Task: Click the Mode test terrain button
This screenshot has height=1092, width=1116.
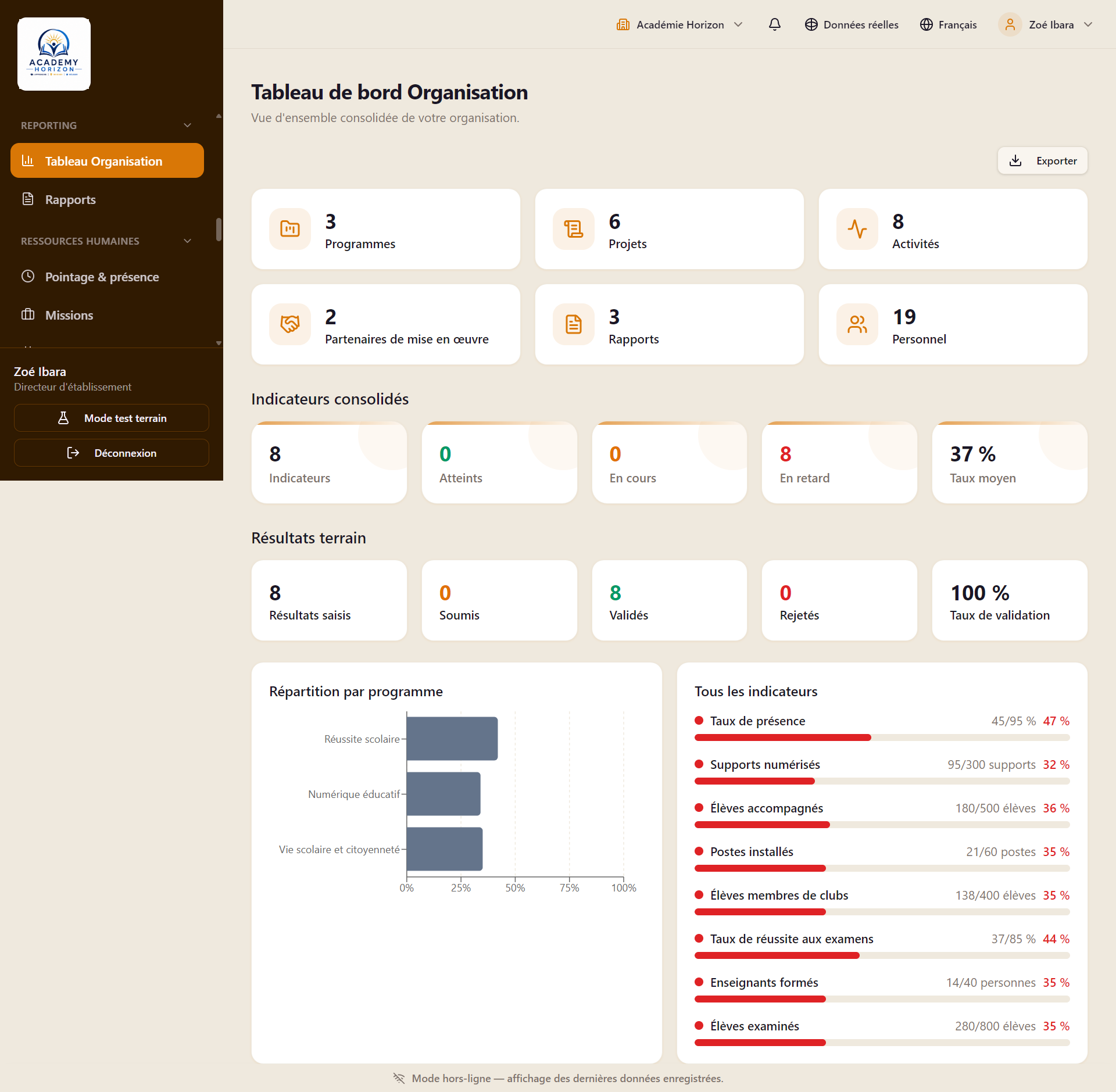Action: tap(112, 418)
